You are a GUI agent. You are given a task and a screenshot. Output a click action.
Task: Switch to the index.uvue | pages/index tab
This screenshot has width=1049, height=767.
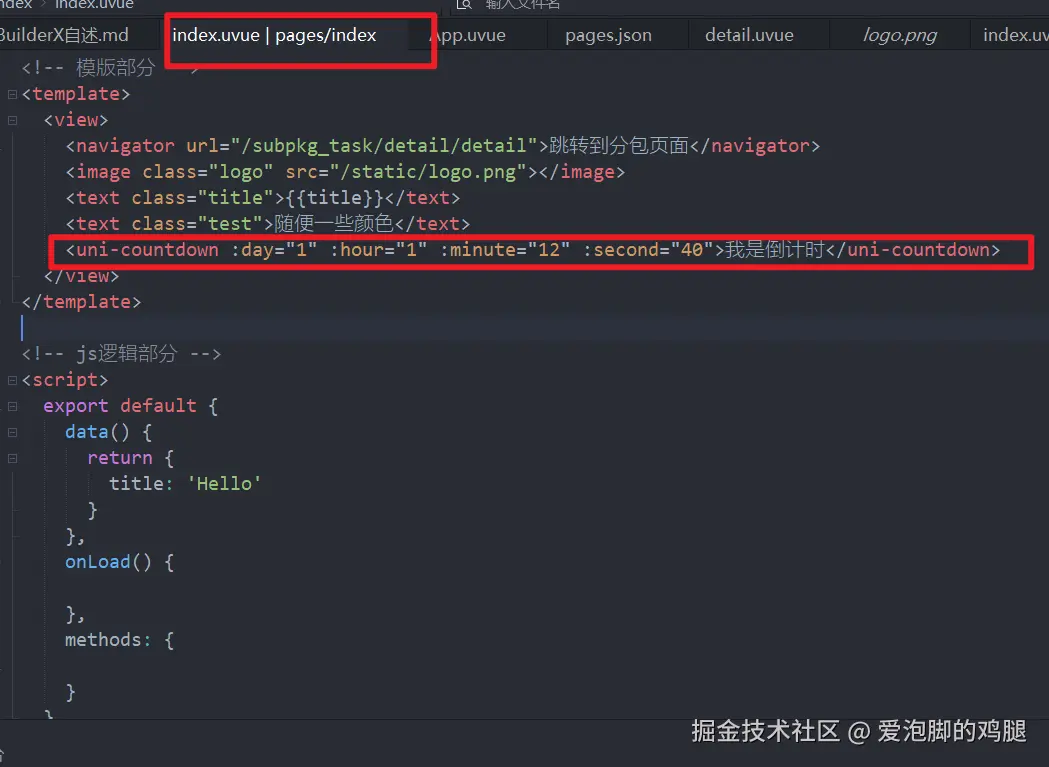274,35
